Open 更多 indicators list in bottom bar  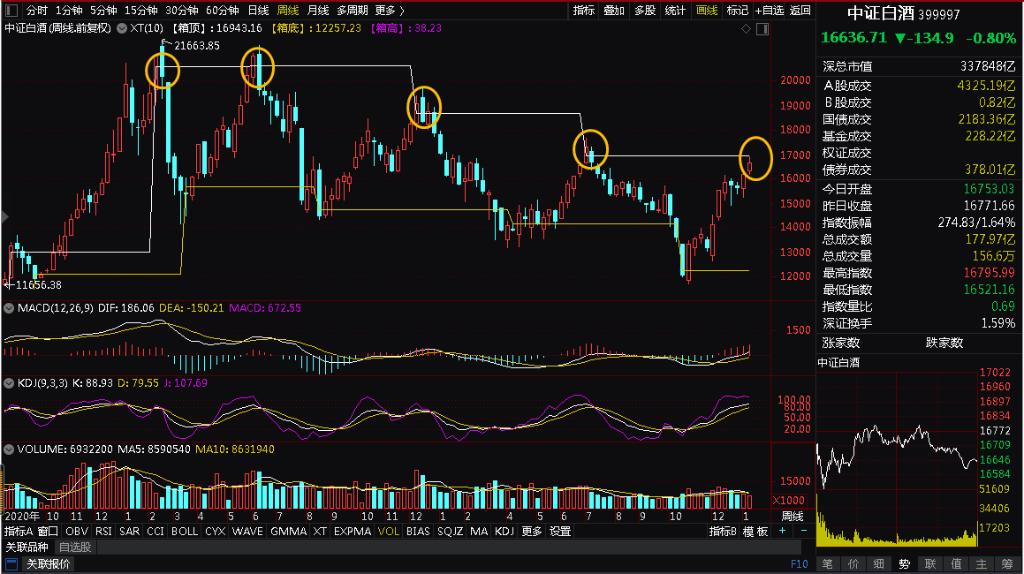(x=531, y=532)
